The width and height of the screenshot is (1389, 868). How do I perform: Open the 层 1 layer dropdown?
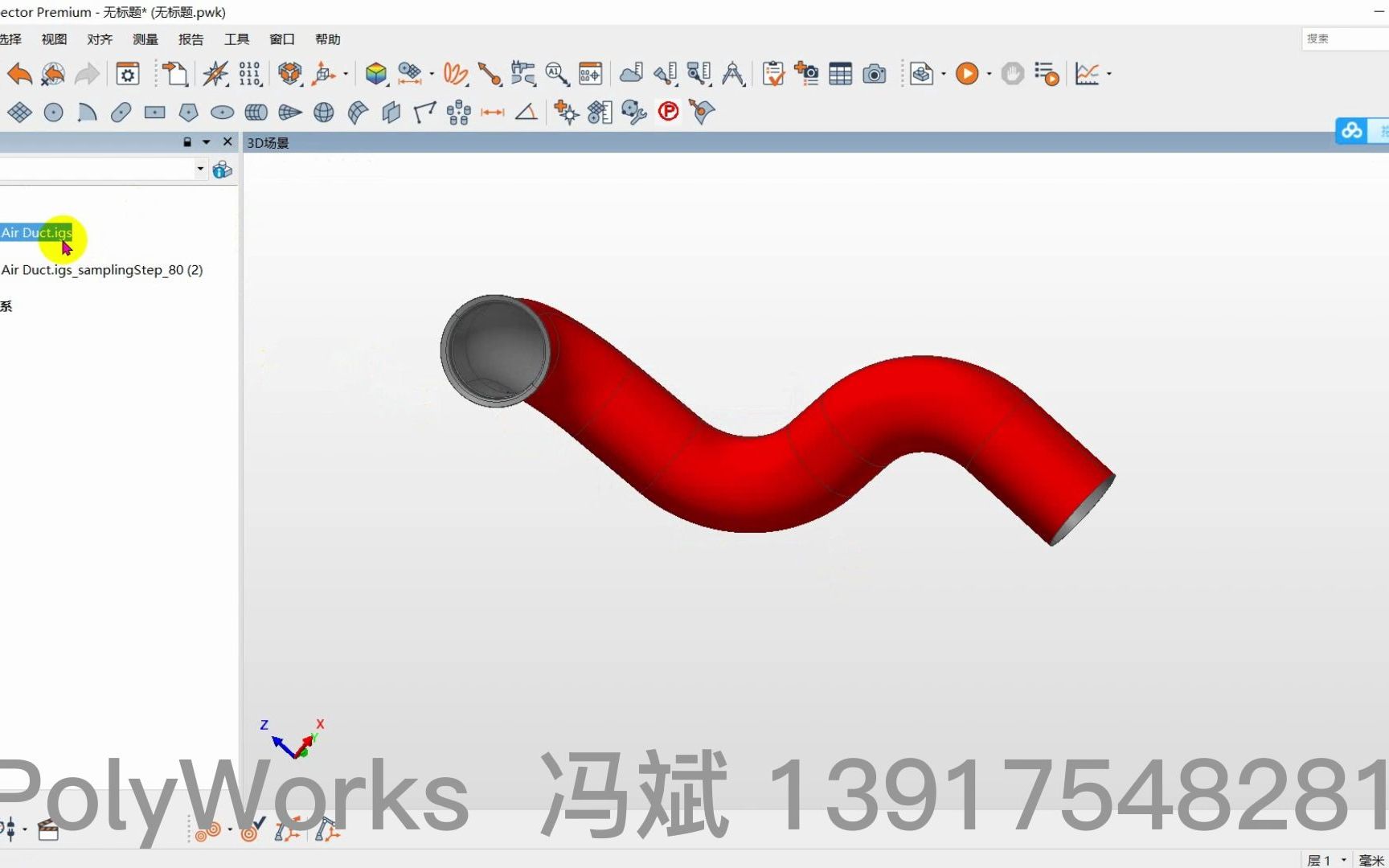pos(1326,860)
